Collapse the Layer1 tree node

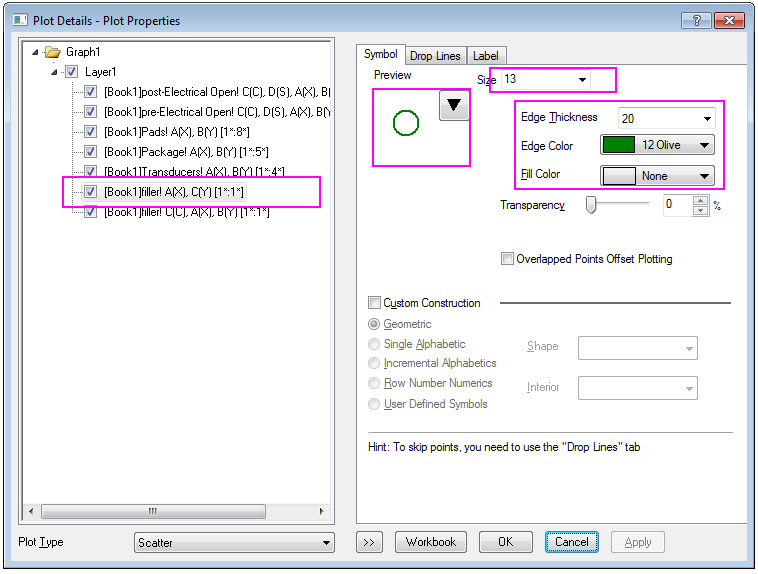55,72
